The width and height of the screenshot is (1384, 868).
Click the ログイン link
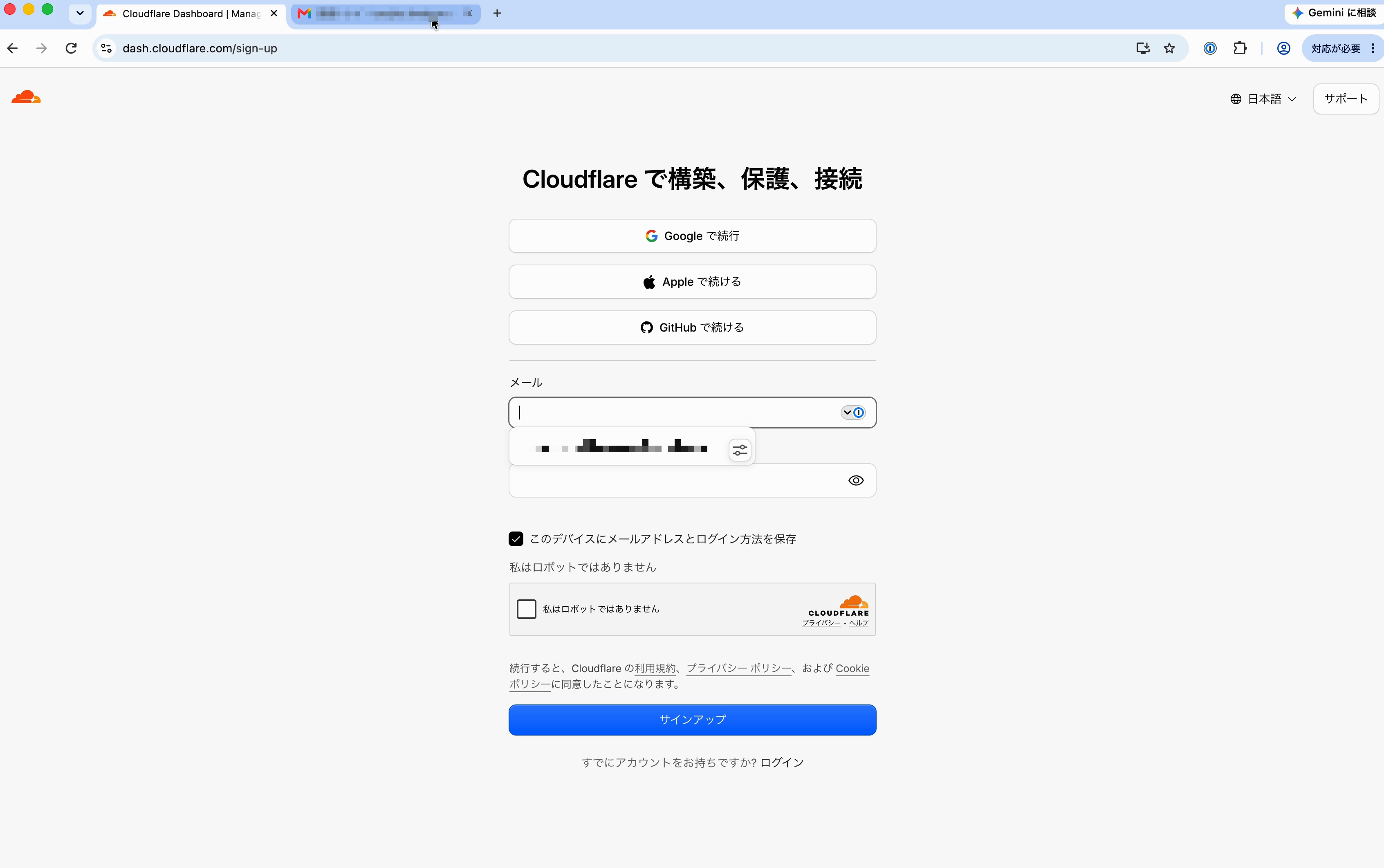[x=782, y=763]
